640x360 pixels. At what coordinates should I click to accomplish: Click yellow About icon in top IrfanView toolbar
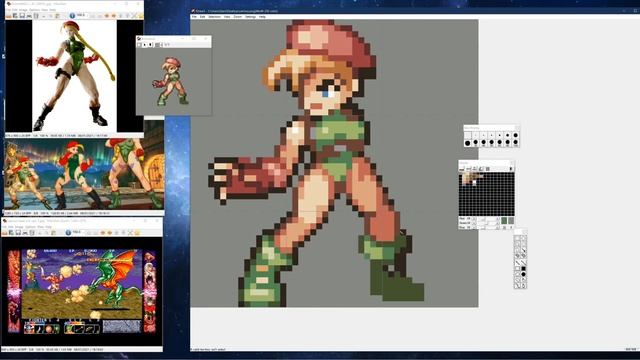tap(142, 16)
